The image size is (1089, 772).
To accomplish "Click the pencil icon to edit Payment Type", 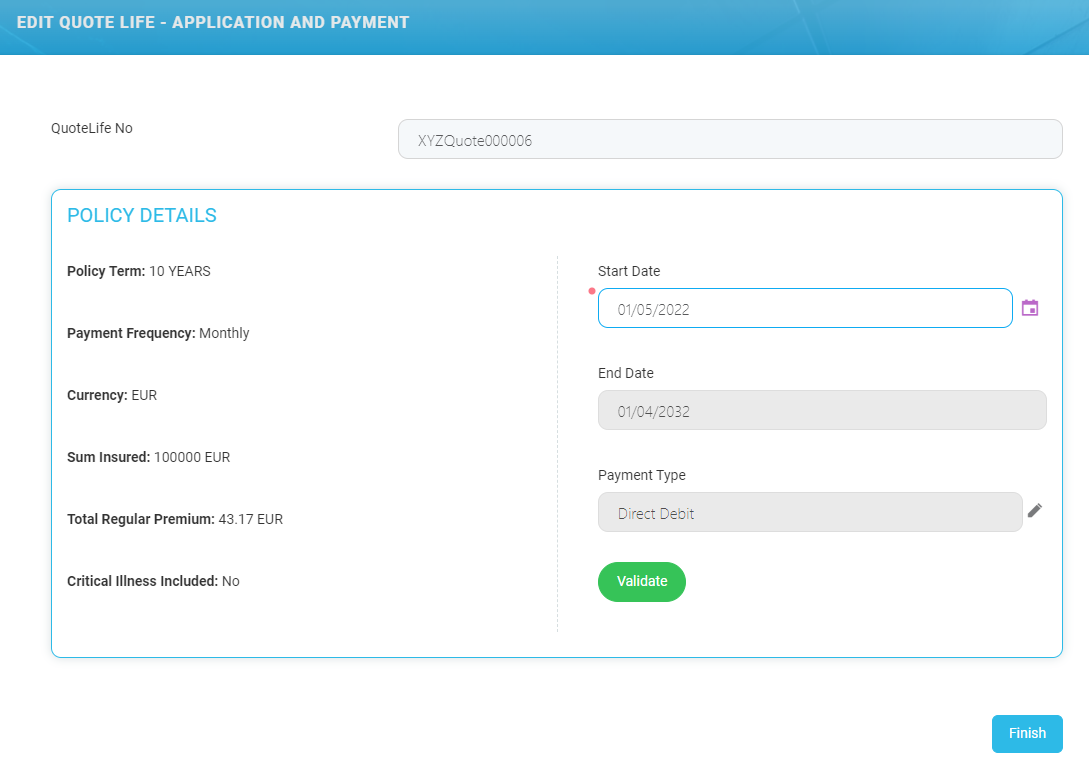I will click(1035, 511).
